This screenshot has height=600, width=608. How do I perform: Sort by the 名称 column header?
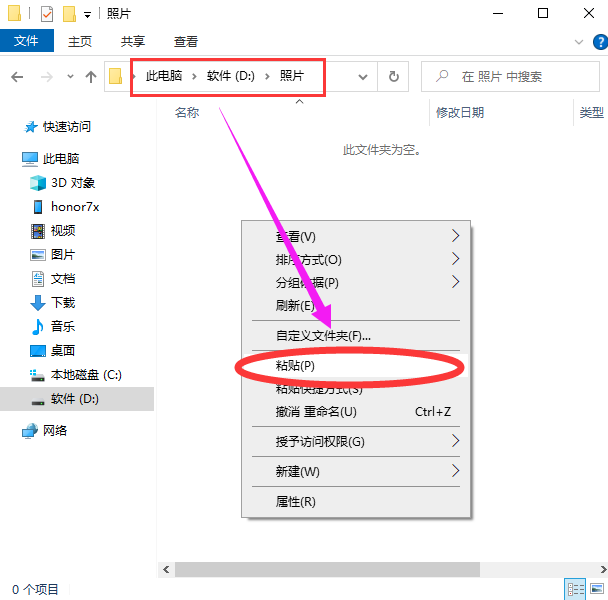coord(187,113)
